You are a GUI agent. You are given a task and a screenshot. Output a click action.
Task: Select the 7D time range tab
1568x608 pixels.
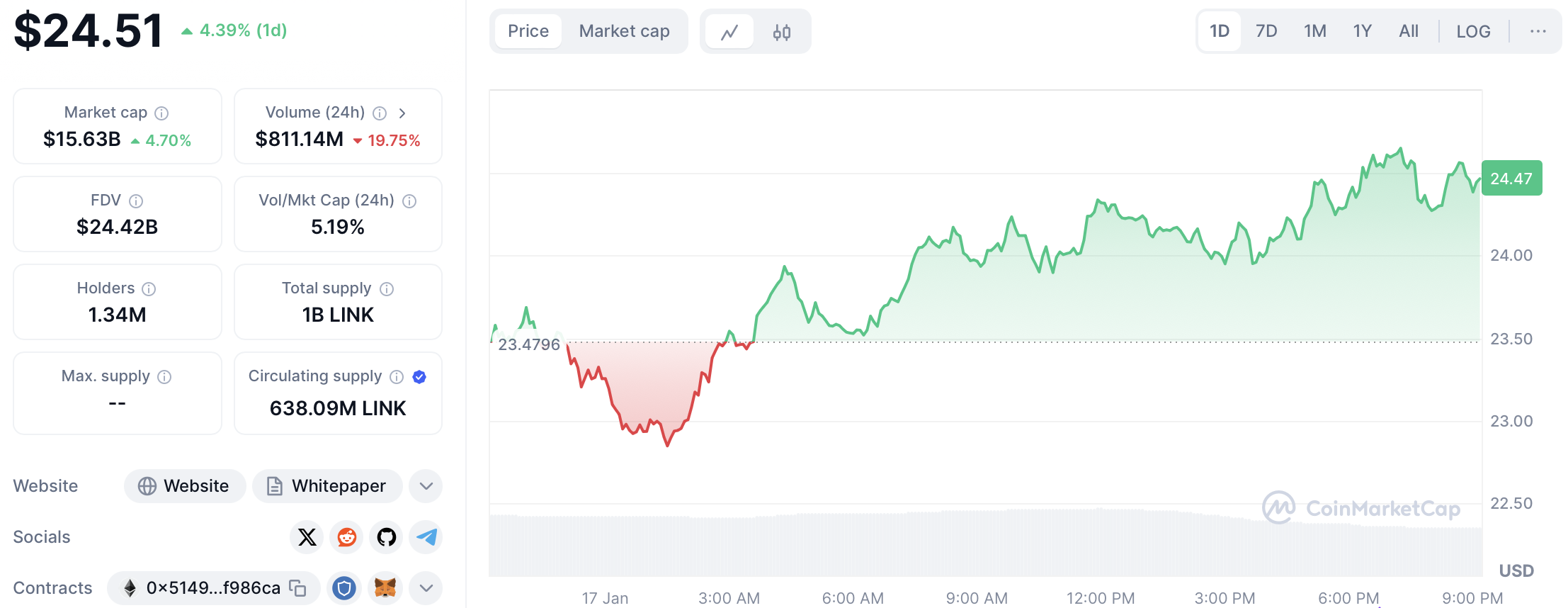1266,31
